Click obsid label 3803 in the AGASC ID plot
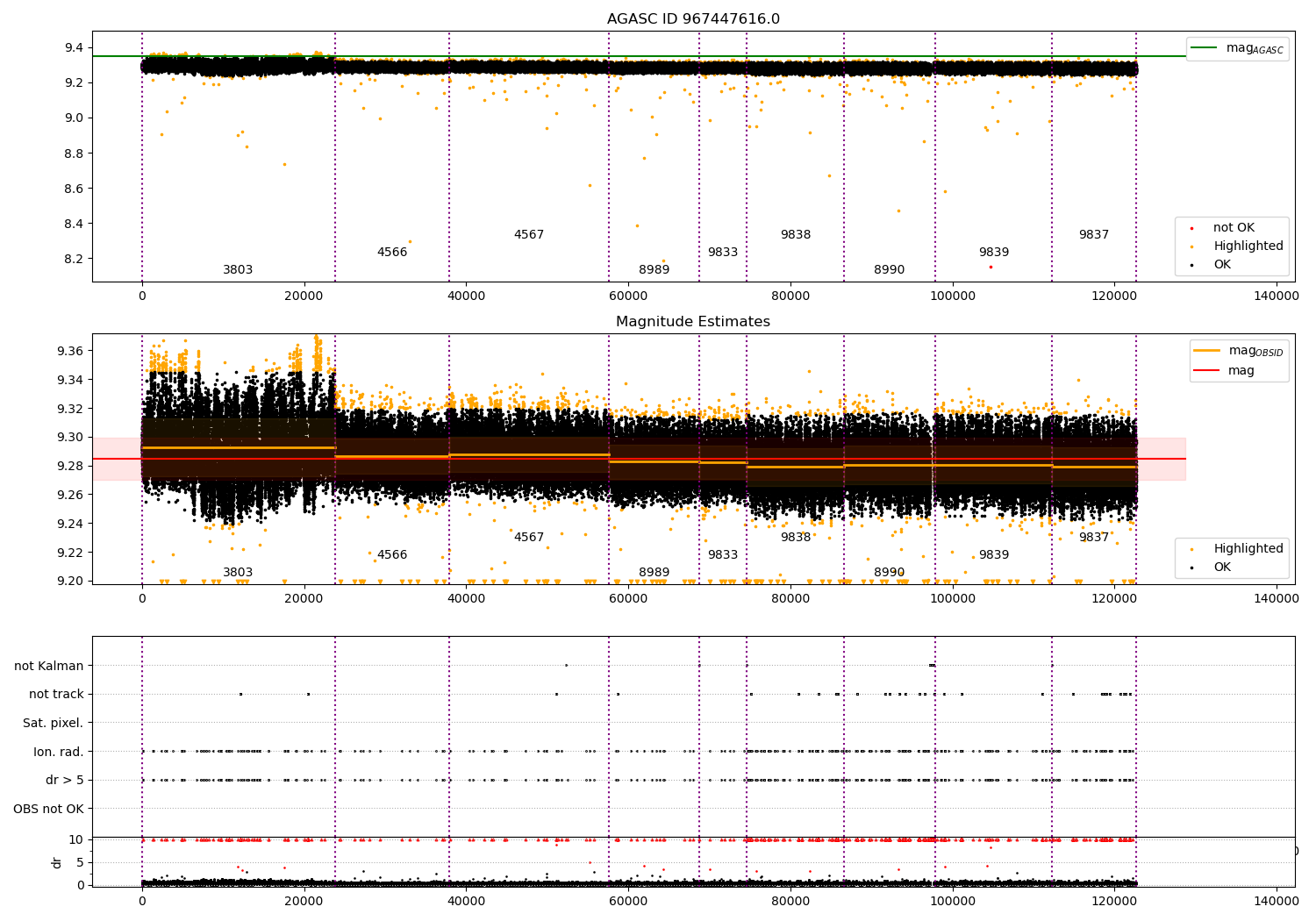1316x921 pixels. (x=238, y=270)
